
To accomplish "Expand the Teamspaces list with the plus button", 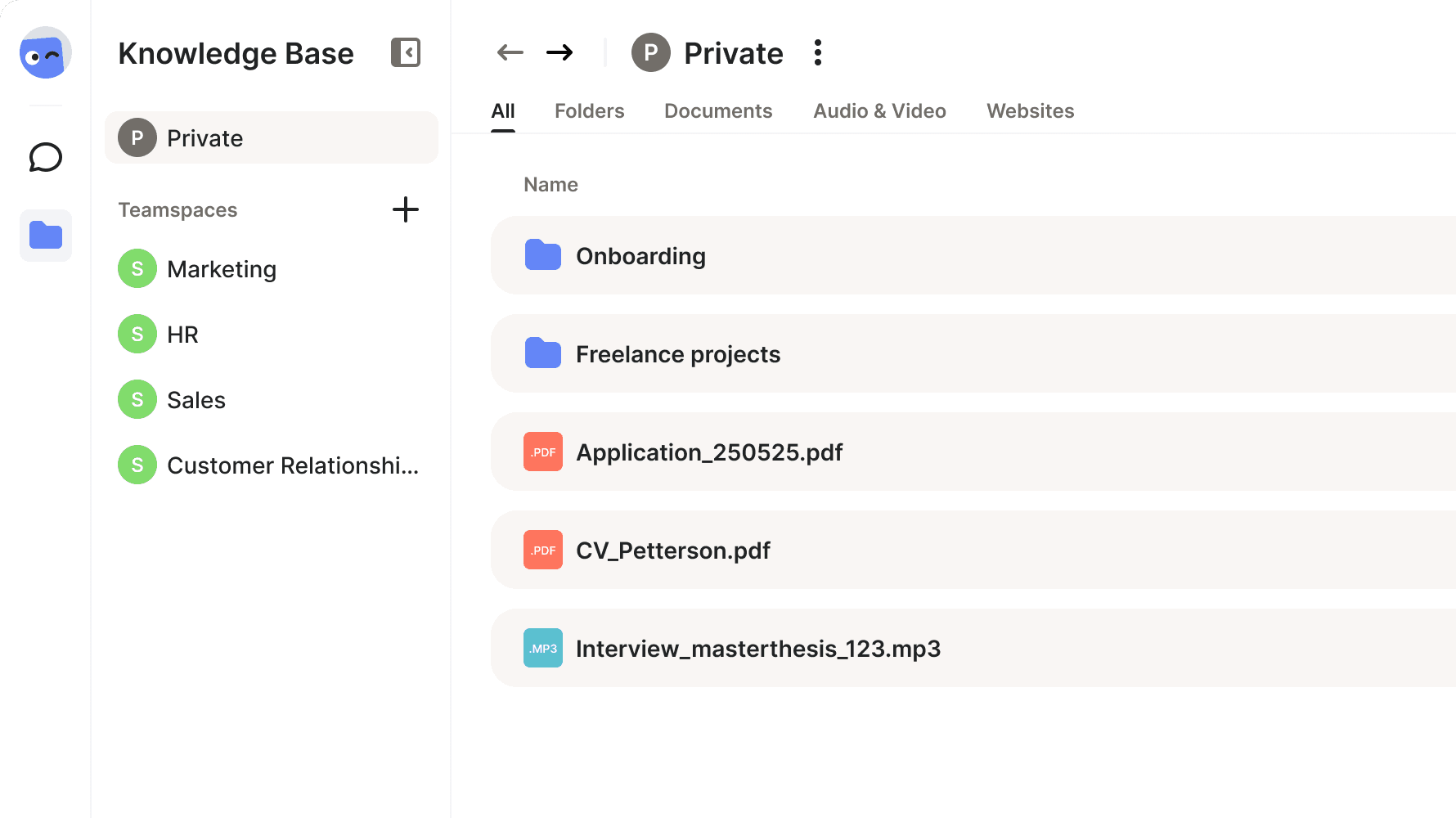I will (x=406, y=209).
